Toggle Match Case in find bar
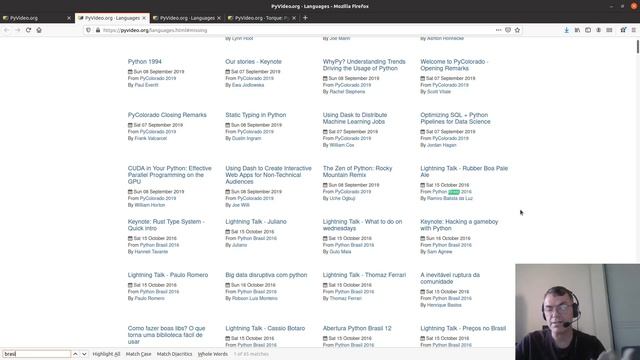Viewport: 640px width, 360px height. (138, 354)
